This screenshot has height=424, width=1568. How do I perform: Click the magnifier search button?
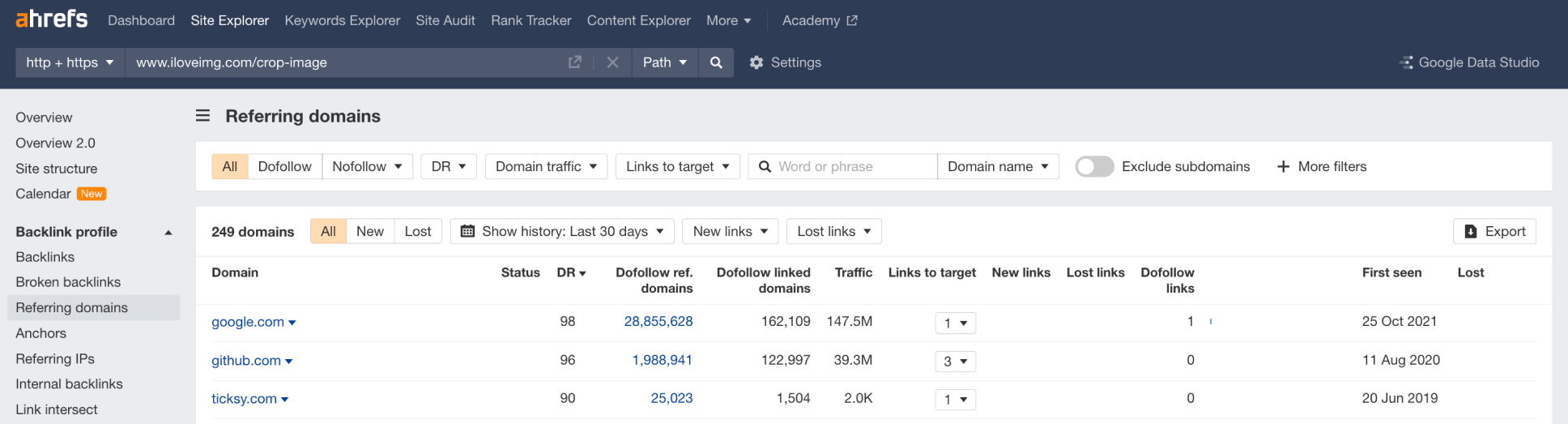(x=716, y=62)
